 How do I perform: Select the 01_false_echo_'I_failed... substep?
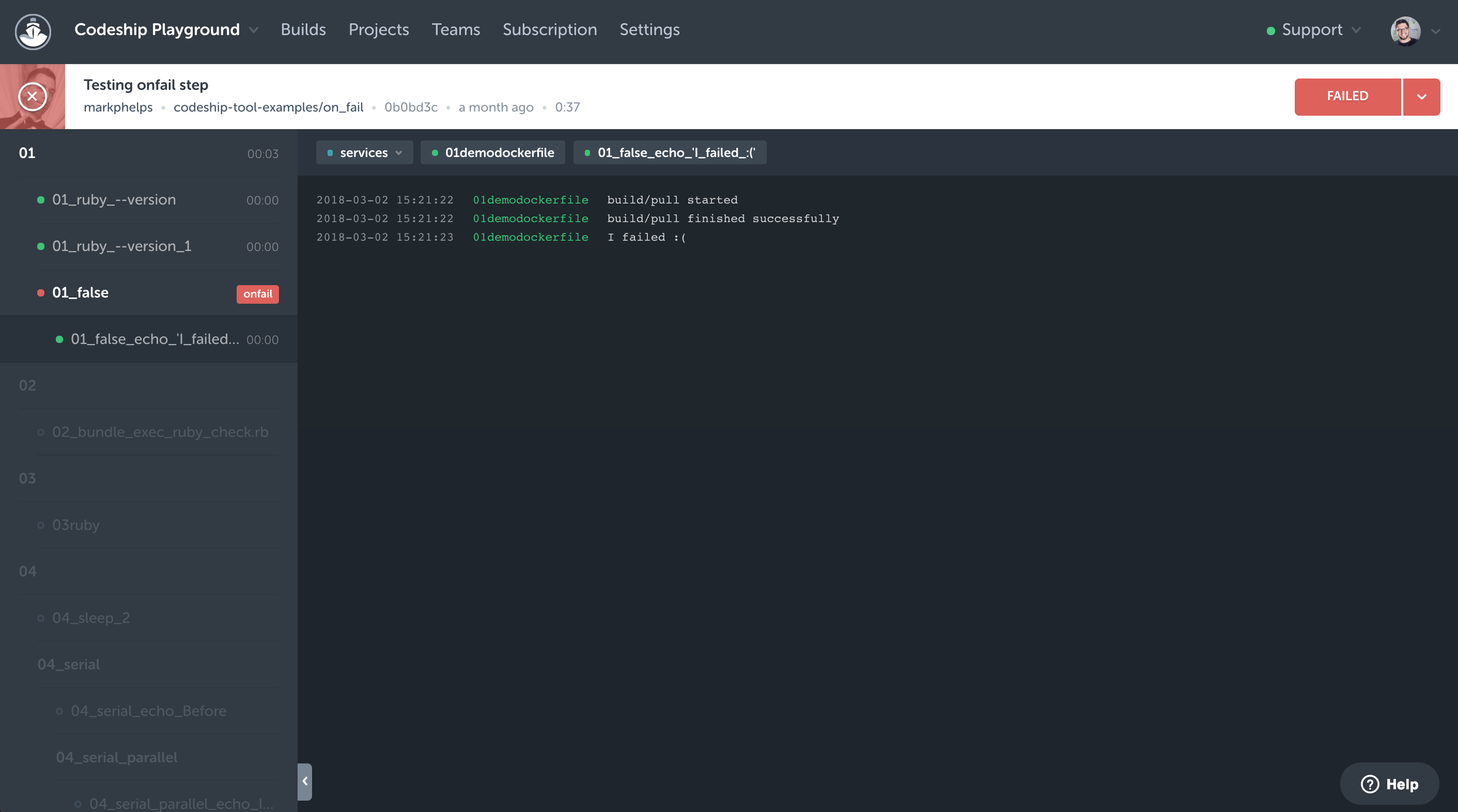[149, 339]
